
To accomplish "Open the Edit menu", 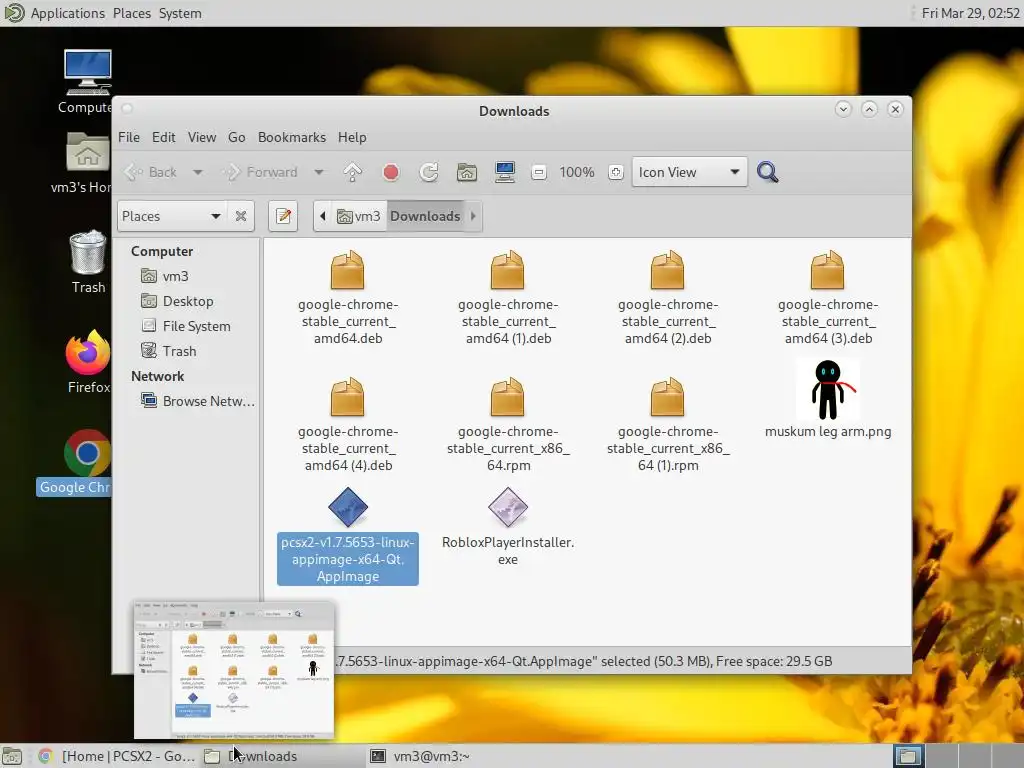I will pos(163,137).
